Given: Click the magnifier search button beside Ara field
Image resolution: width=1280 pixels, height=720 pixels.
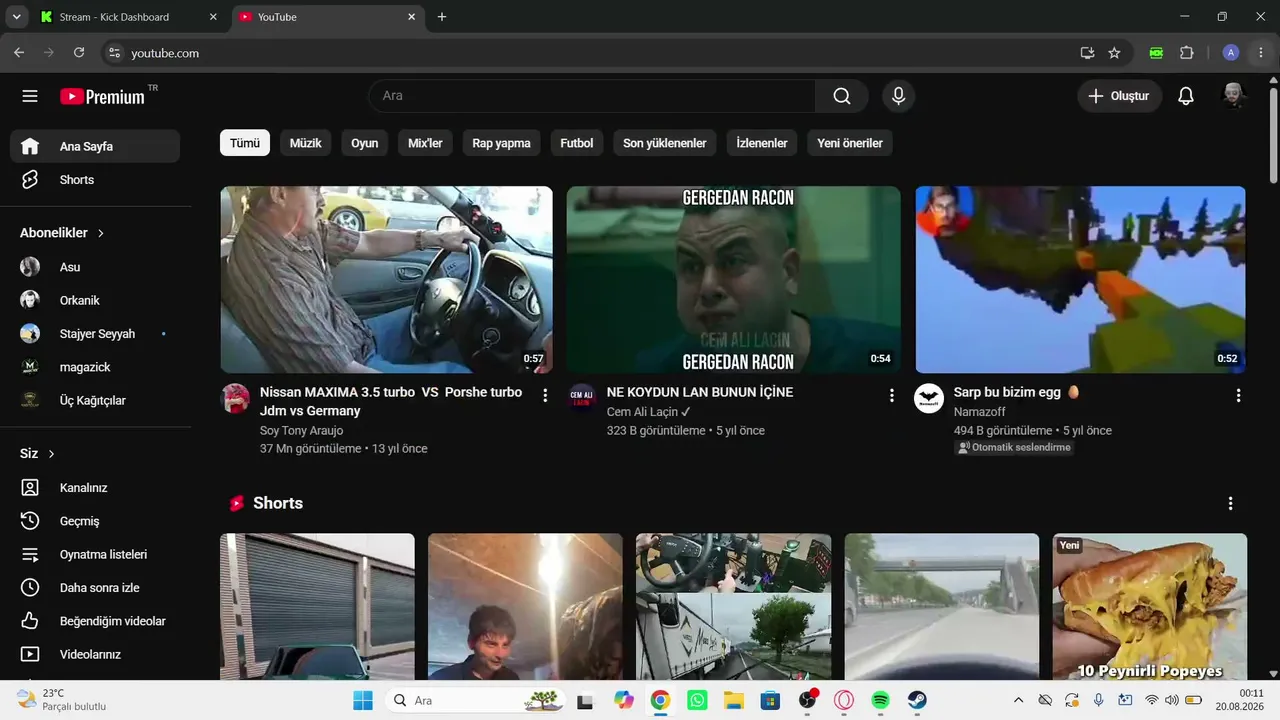Looking at the screenshot, I should tap(842, 96).
